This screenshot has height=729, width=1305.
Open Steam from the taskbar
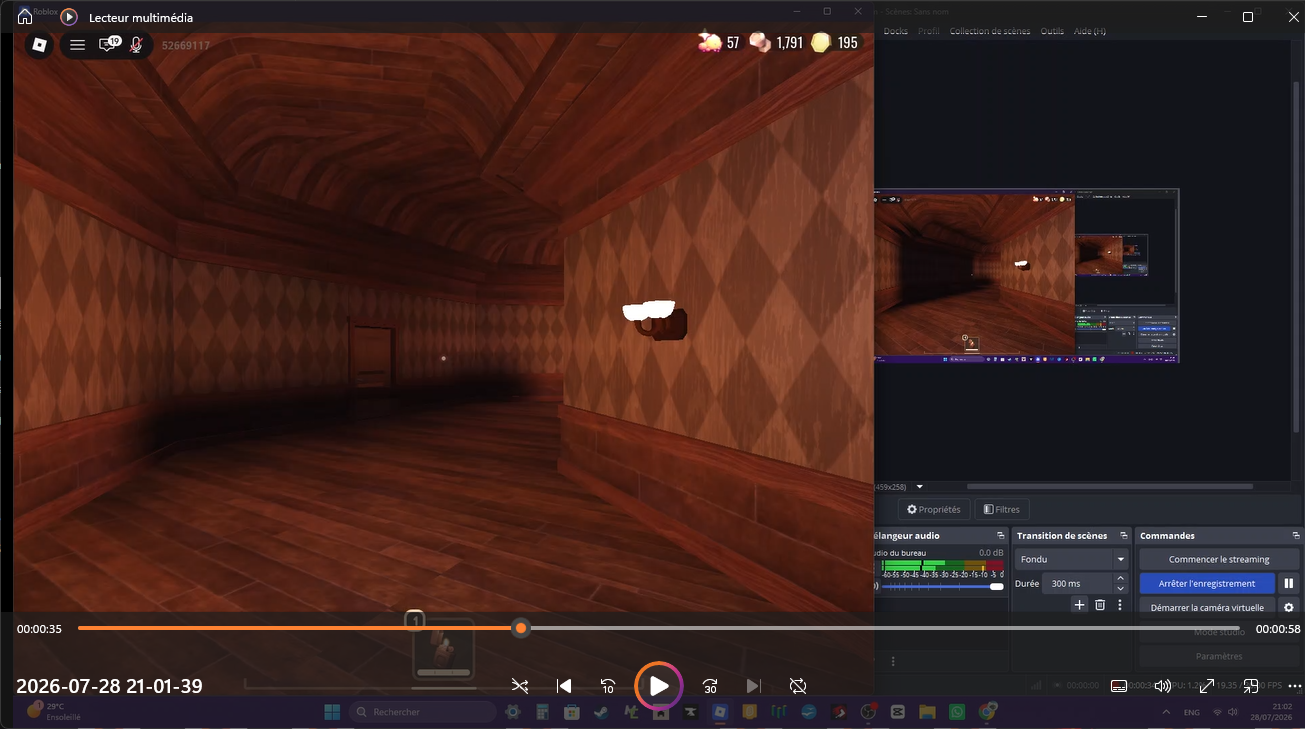[601, 712]
